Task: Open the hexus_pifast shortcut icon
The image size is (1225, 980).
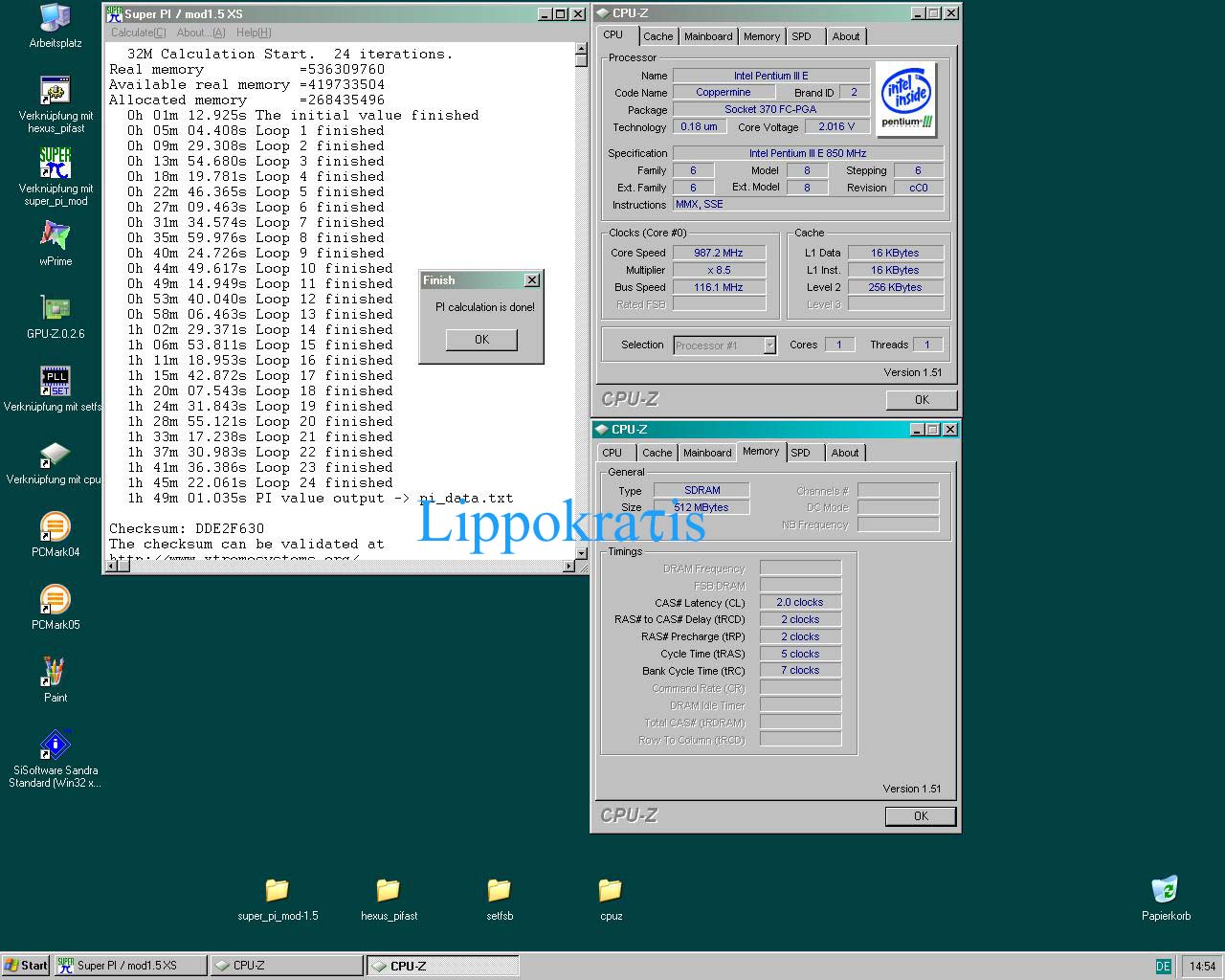Action: coord(56,90)
